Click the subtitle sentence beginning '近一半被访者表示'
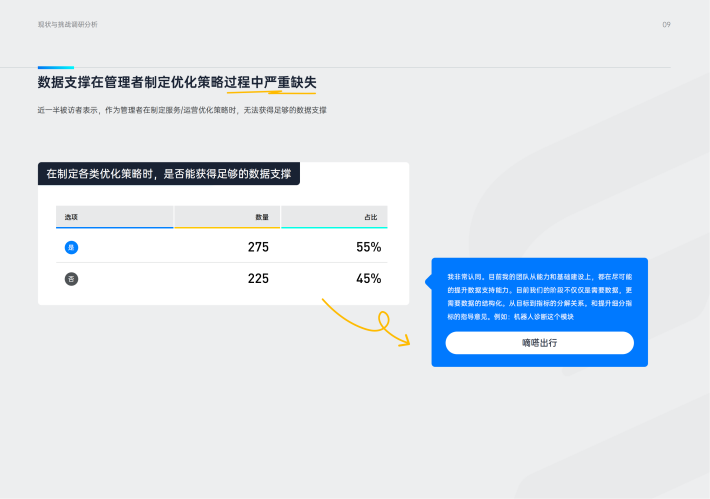This screenshot has height=499, width=710. (x=182, y=110)
